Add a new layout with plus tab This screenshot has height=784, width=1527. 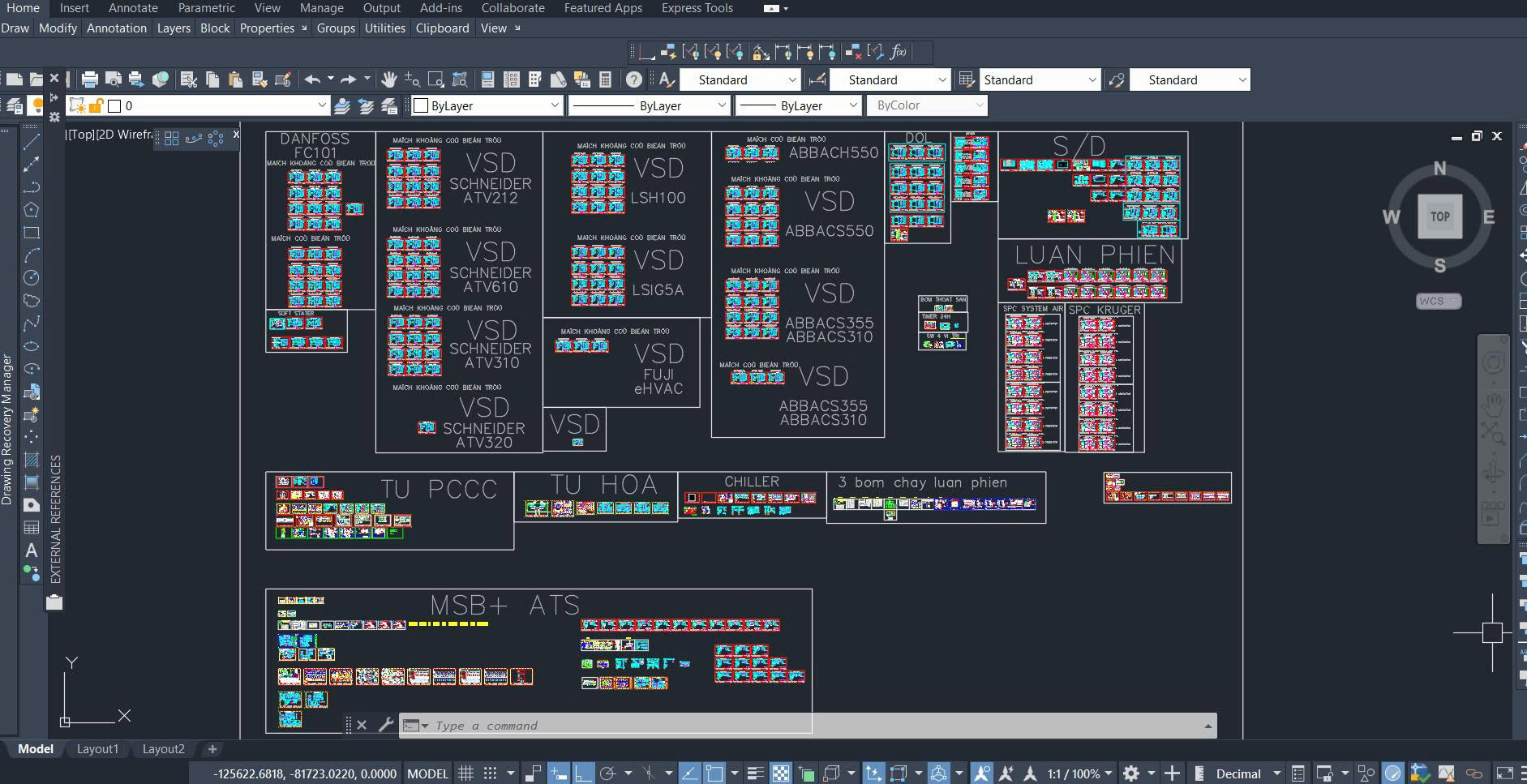coord(212,749)
